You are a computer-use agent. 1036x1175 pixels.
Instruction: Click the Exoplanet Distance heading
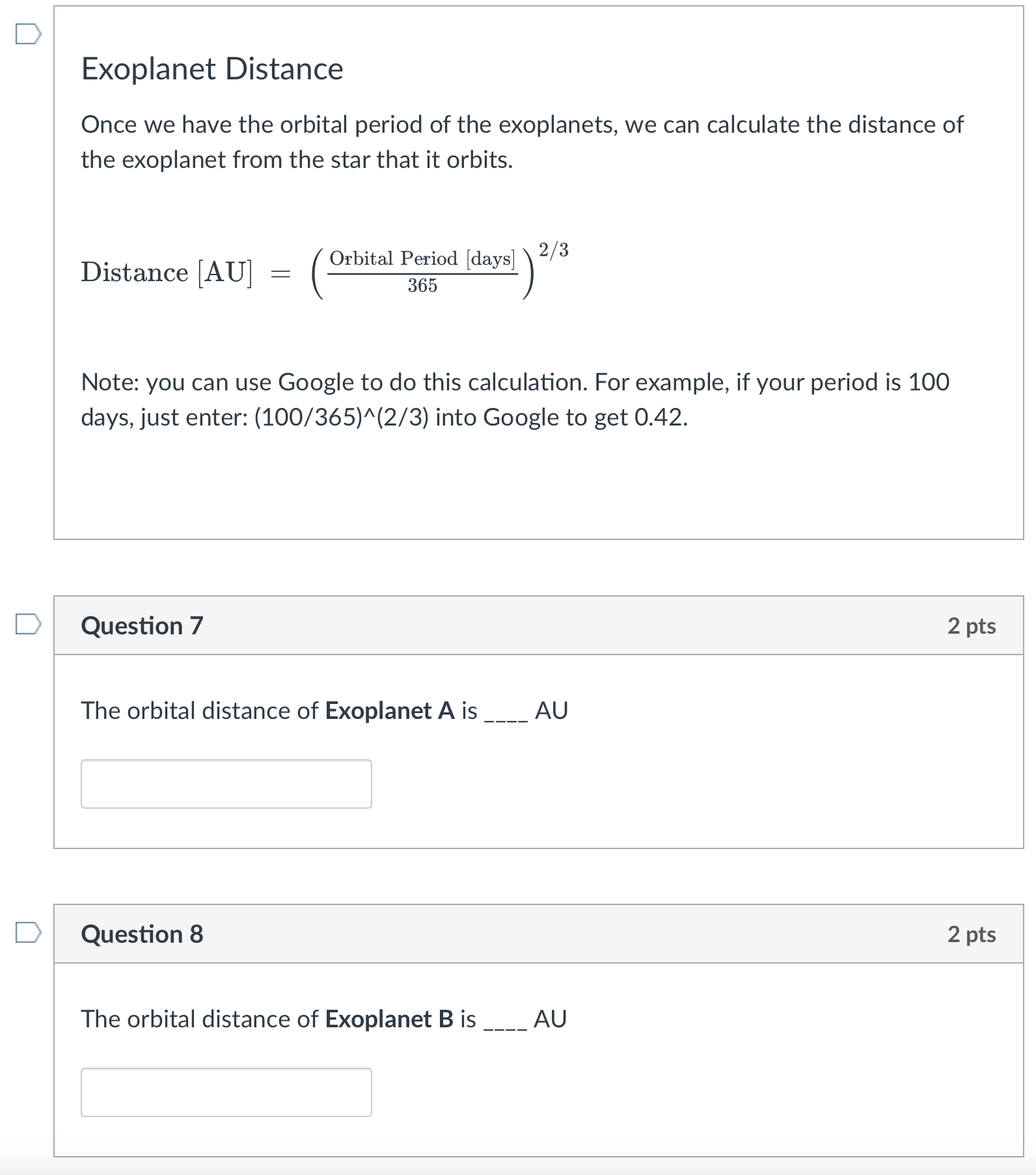[x=211, y=69]
